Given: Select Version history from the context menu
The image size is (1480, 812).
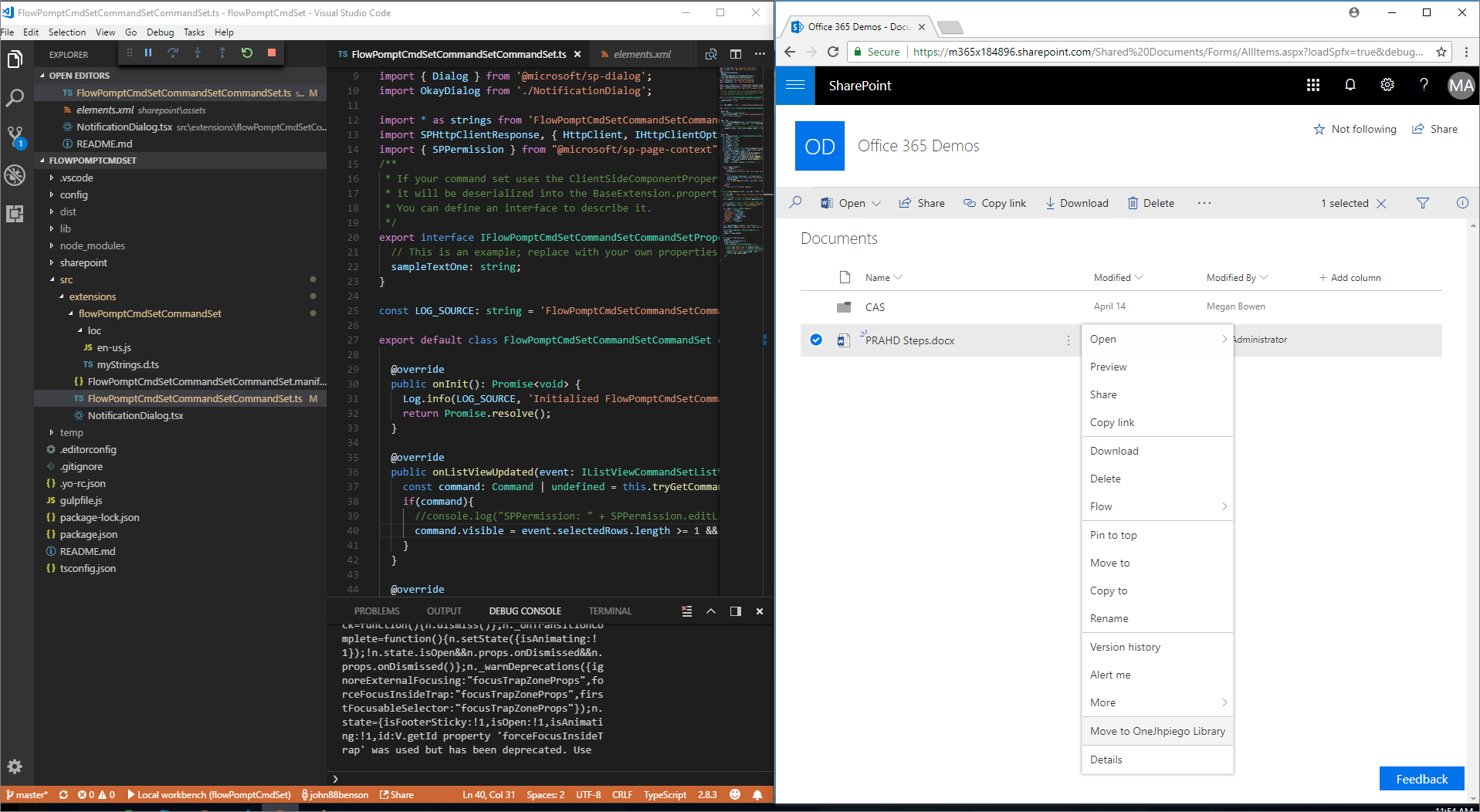Looking at the screenshot, I should (x=1125, y=647).
